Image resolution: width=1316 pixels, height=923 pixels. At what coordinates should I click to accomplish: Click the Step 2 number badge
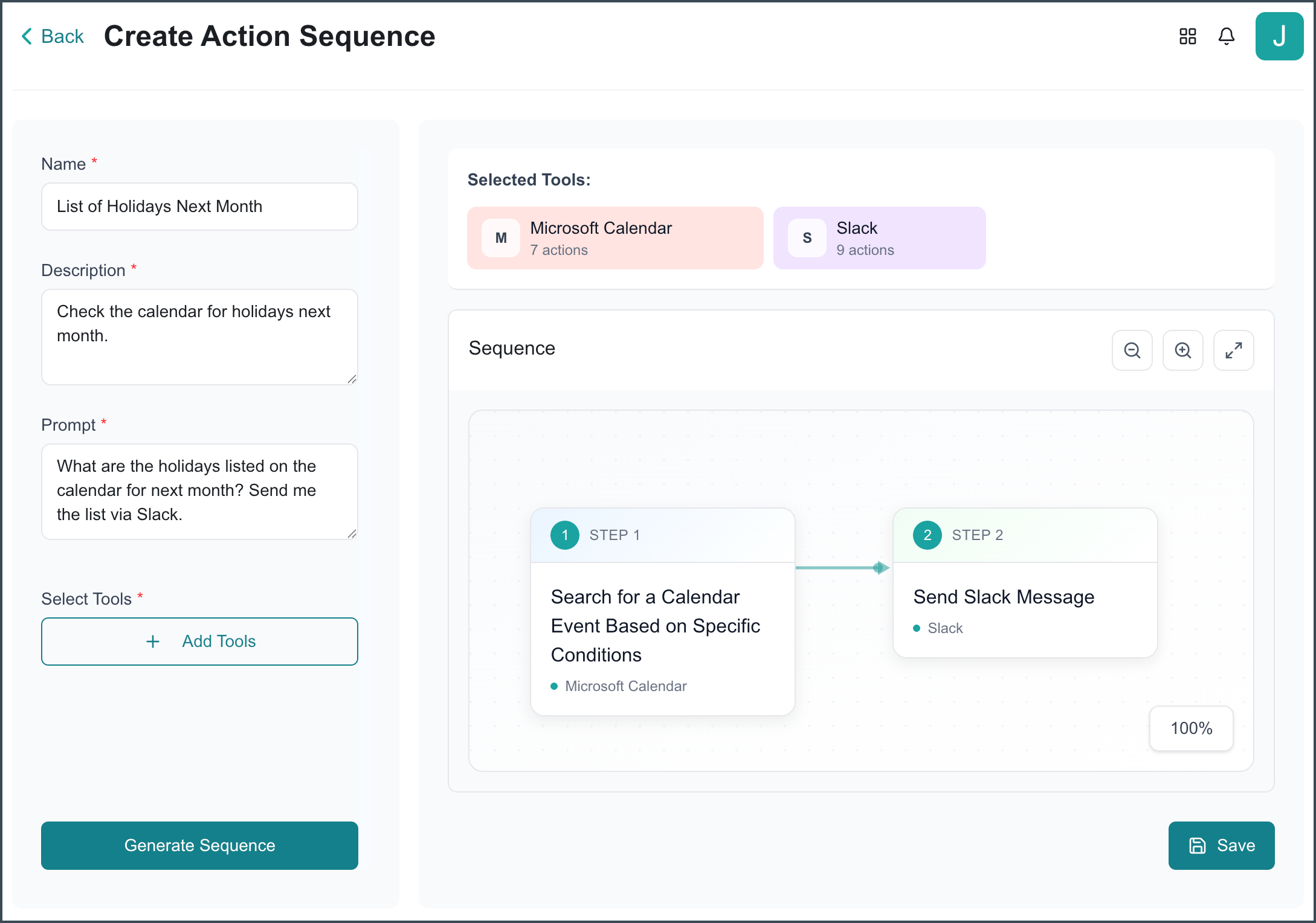tap(927, 535)
